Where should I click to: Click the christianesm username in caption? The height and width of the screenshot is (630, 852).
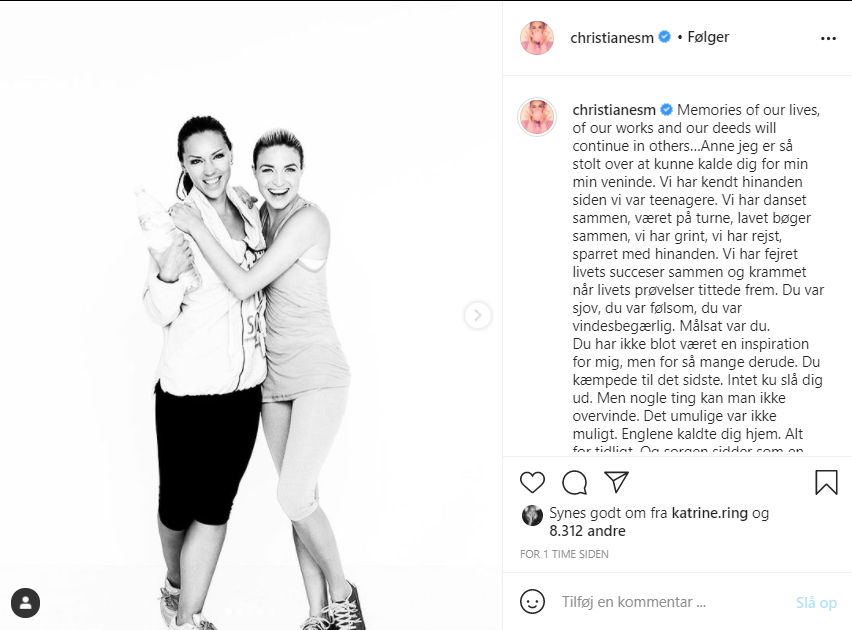pos(613,110)
